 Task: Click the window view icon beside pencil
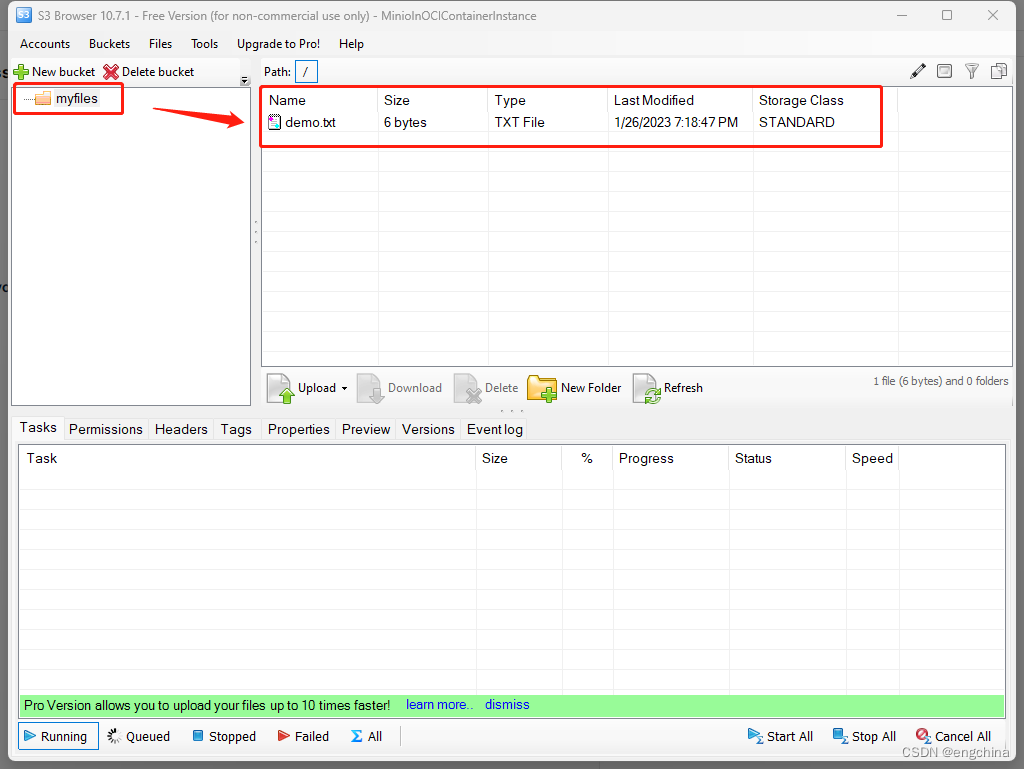point(944,71)
